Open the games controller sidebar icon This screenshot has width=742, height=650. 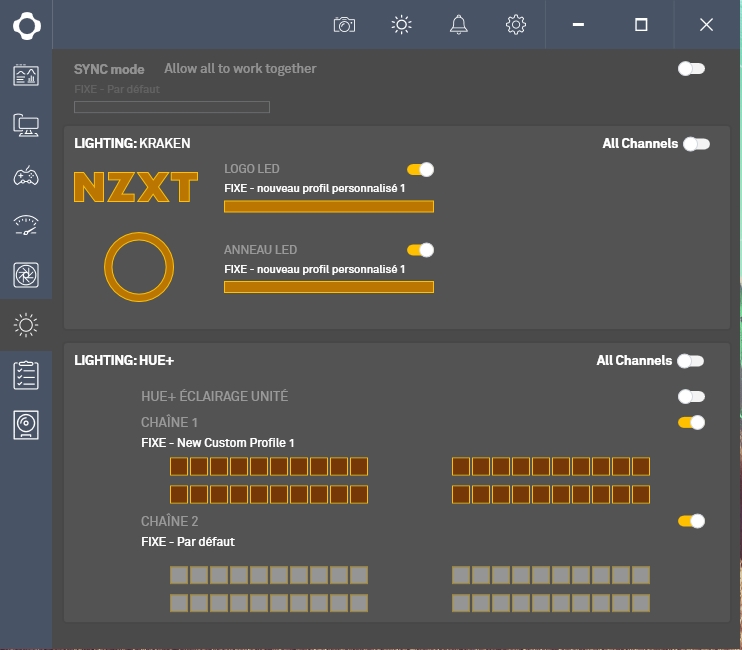click(26, 176)
